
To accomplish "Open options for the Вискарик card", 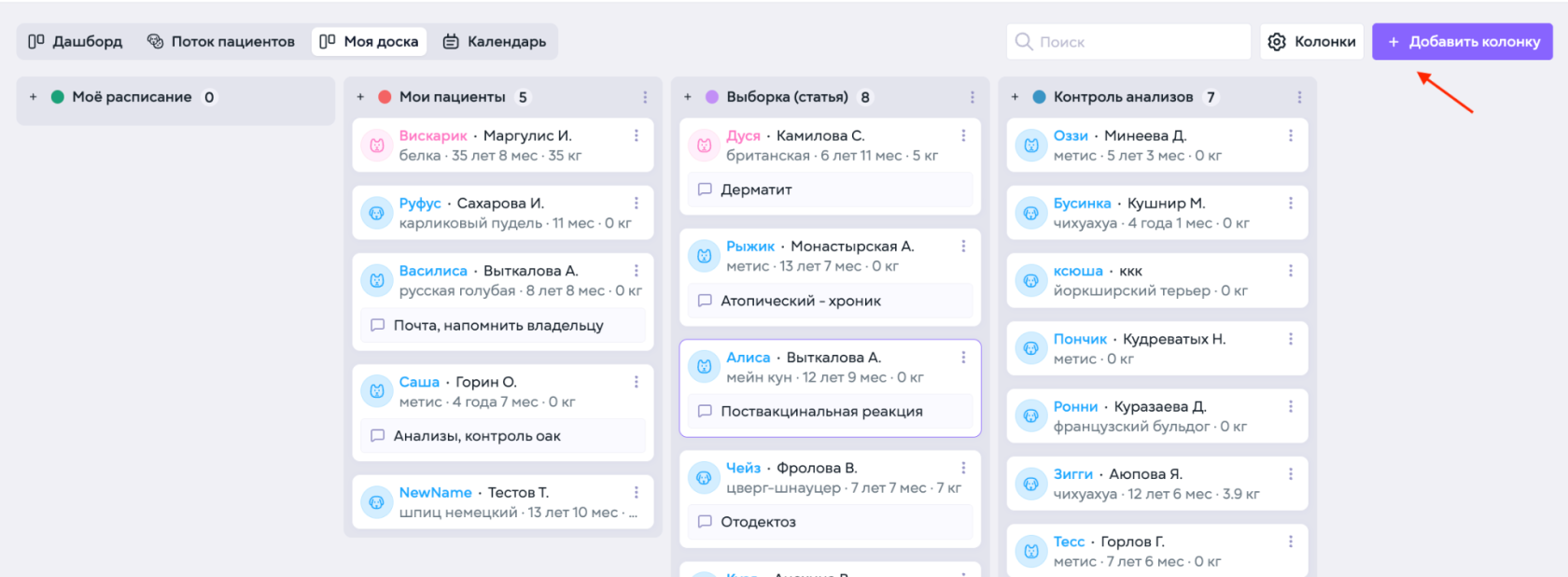I will pyautogui.click(x=637, y=135).
